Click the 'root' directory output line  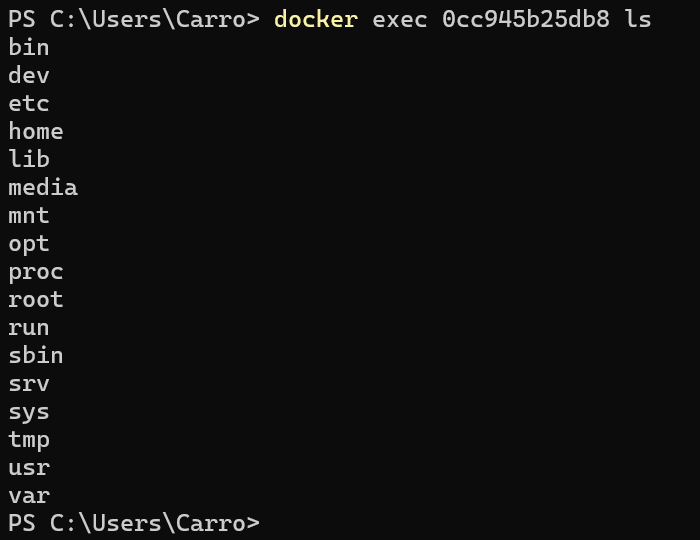click(36, 299)
